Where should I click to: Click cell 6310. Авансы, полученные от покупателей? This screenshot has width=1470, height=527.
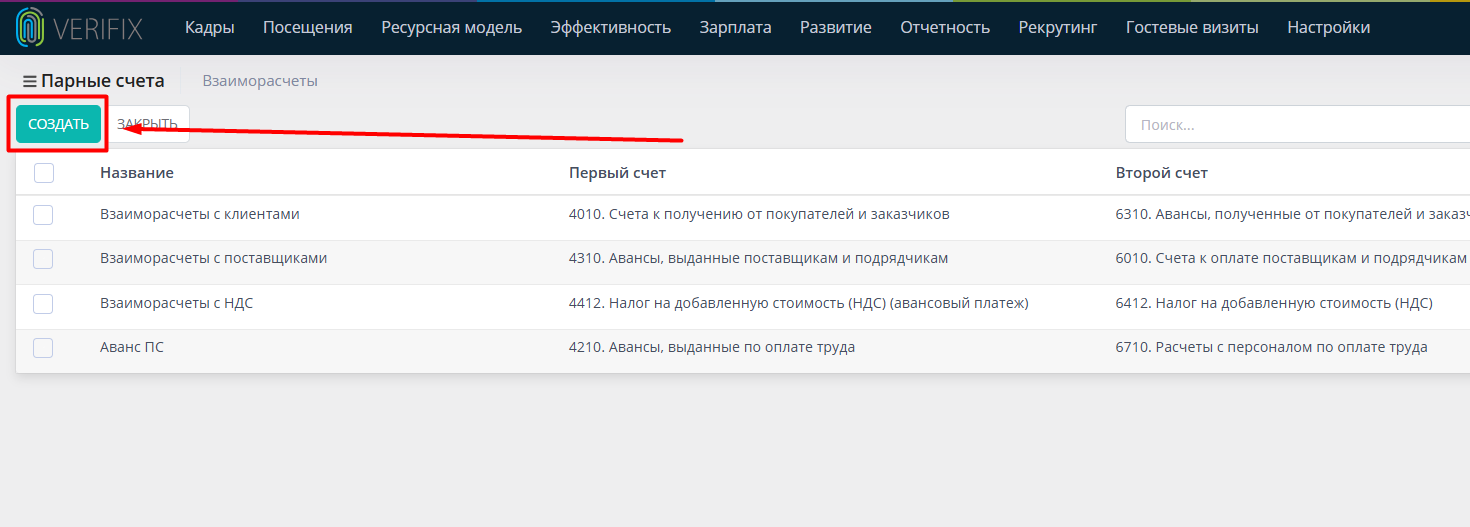click(x=1293, y=214)
